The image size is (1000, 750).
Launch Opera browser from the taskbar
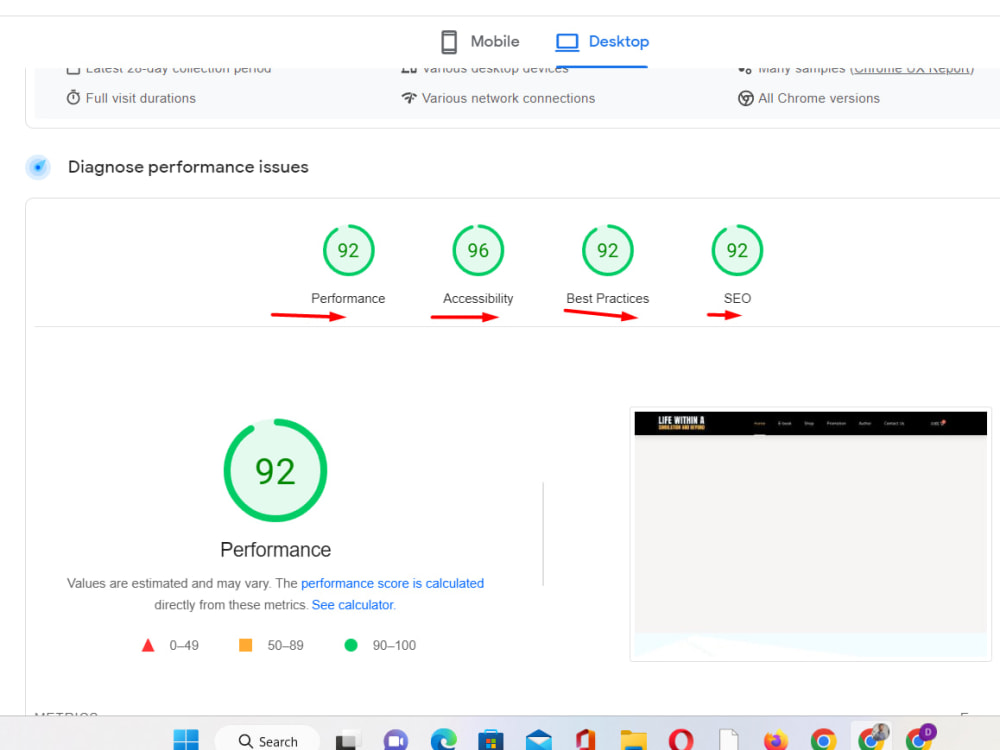tap(680, 740)
